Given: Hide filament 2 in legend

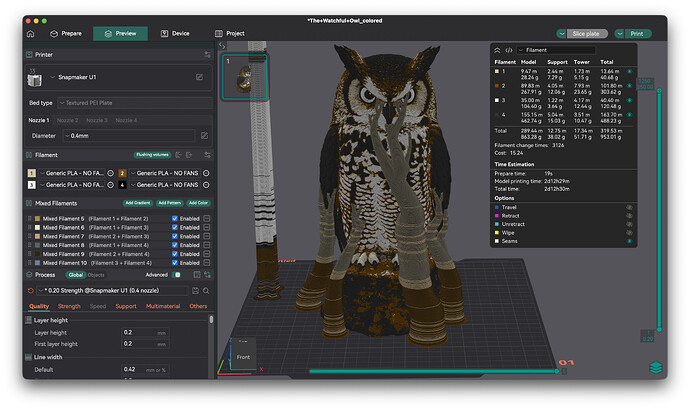Looking at the screenshot, I should (630, 86).
